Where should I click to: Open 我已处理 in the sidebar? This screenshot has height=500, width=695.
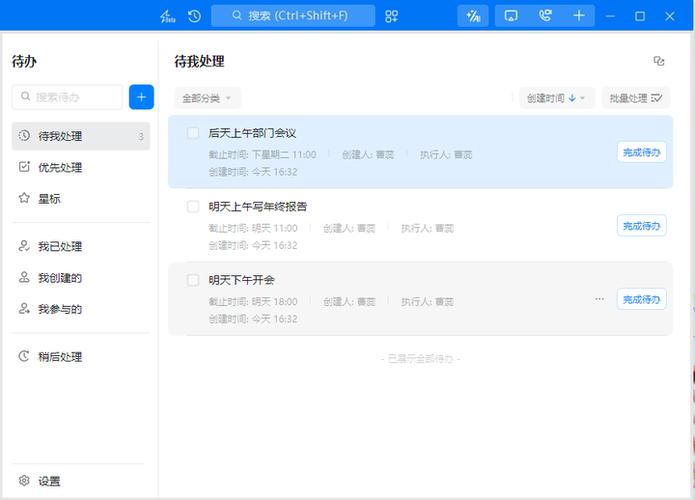(x=81, y=246)
